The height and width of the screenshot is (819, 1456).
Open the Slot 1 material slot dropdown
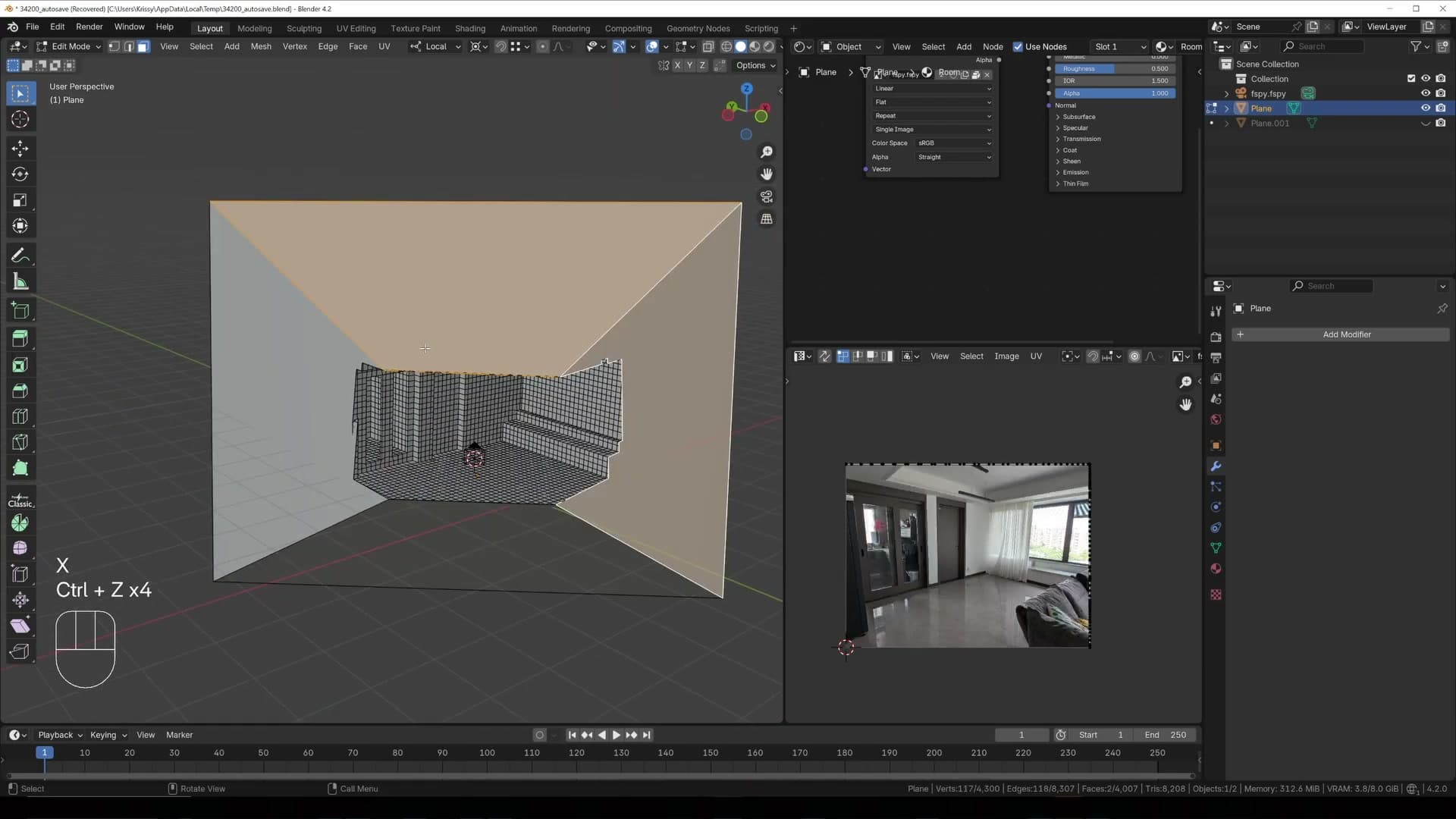click(x=1119, y=47)
